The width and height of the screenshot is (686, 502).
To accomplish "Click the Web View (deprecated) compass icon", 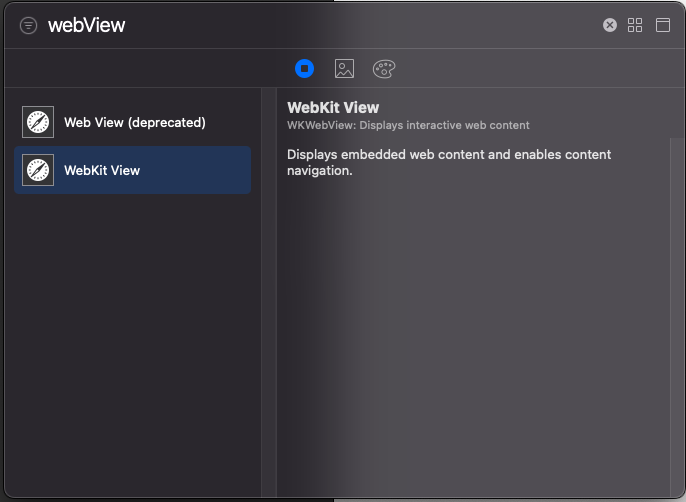I will 38,122.
